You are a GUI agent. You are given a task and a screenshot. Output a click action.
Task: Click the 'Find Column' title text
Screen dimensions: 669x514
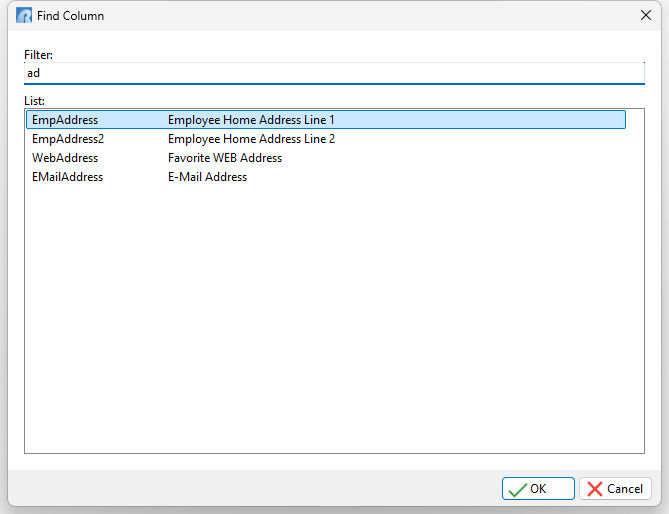click(70, 16)
